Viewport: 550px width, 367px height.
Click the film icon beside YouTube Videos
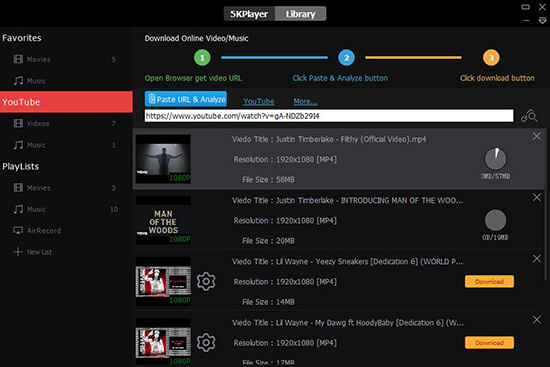pos(18,123)
